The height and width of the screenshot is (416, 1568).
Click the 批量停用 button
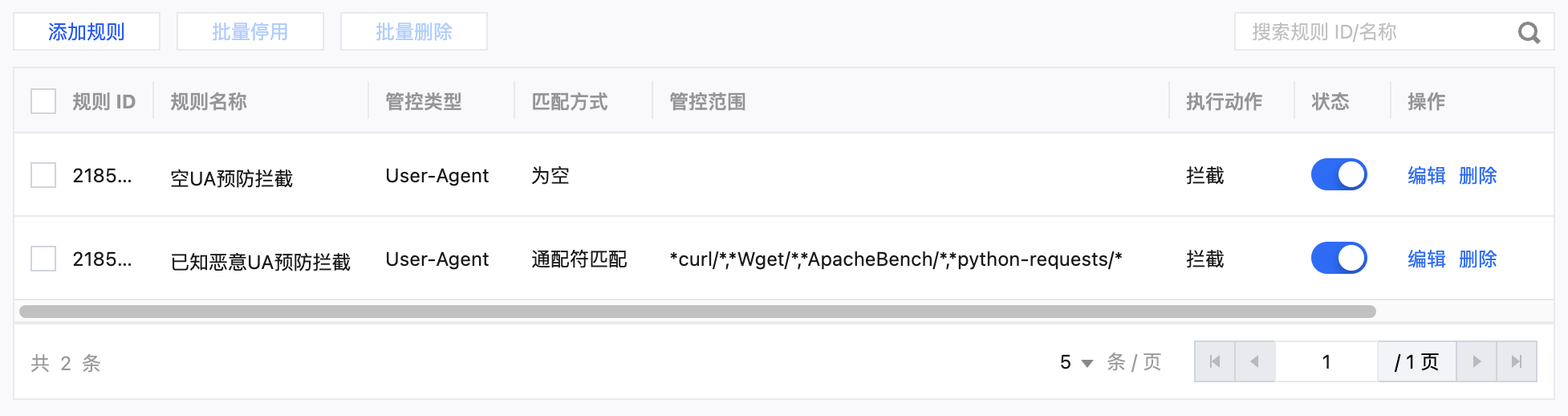[250, 32]
